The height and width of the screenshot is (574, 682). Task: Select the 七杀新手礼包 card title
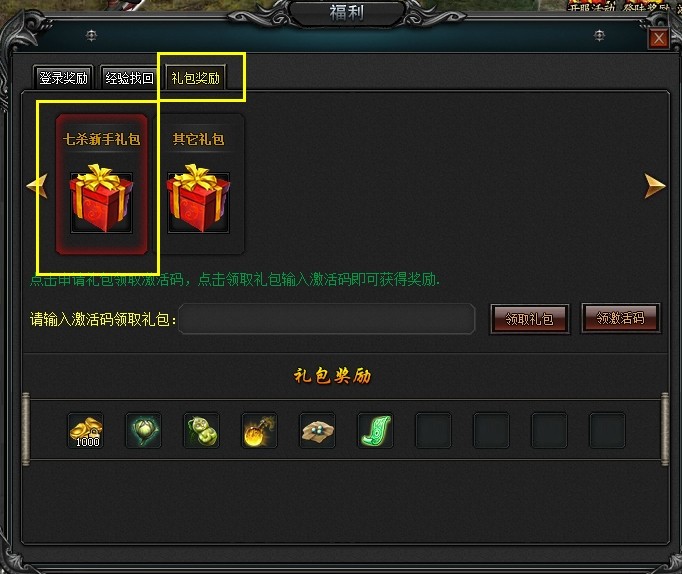(101, 139)
